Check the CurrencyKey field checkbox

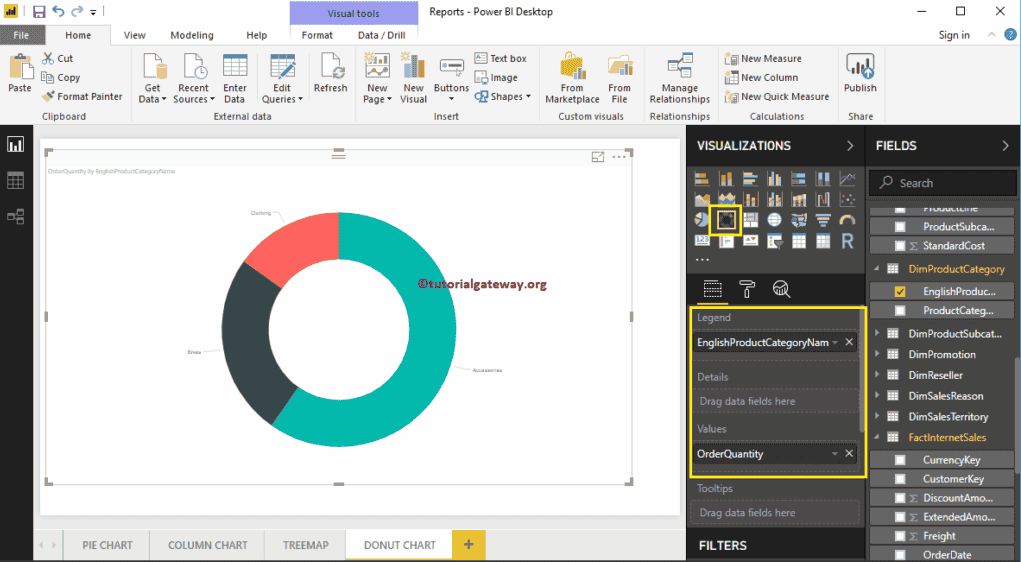click(x=900, y=460)
